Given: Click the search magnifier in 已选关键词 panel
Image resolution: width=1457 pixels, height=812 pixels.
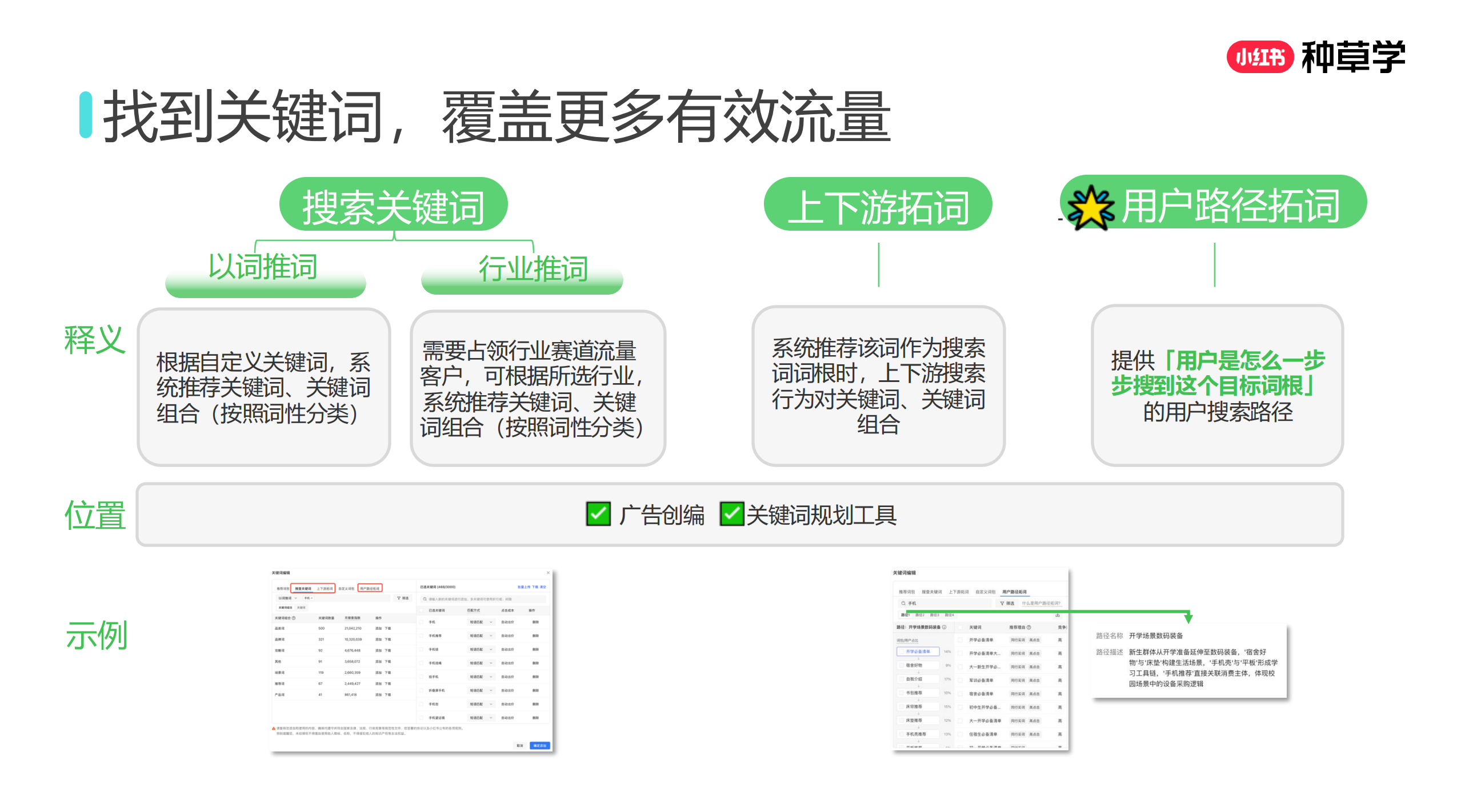Looking at the screenshot, I should tap(425, 599).
